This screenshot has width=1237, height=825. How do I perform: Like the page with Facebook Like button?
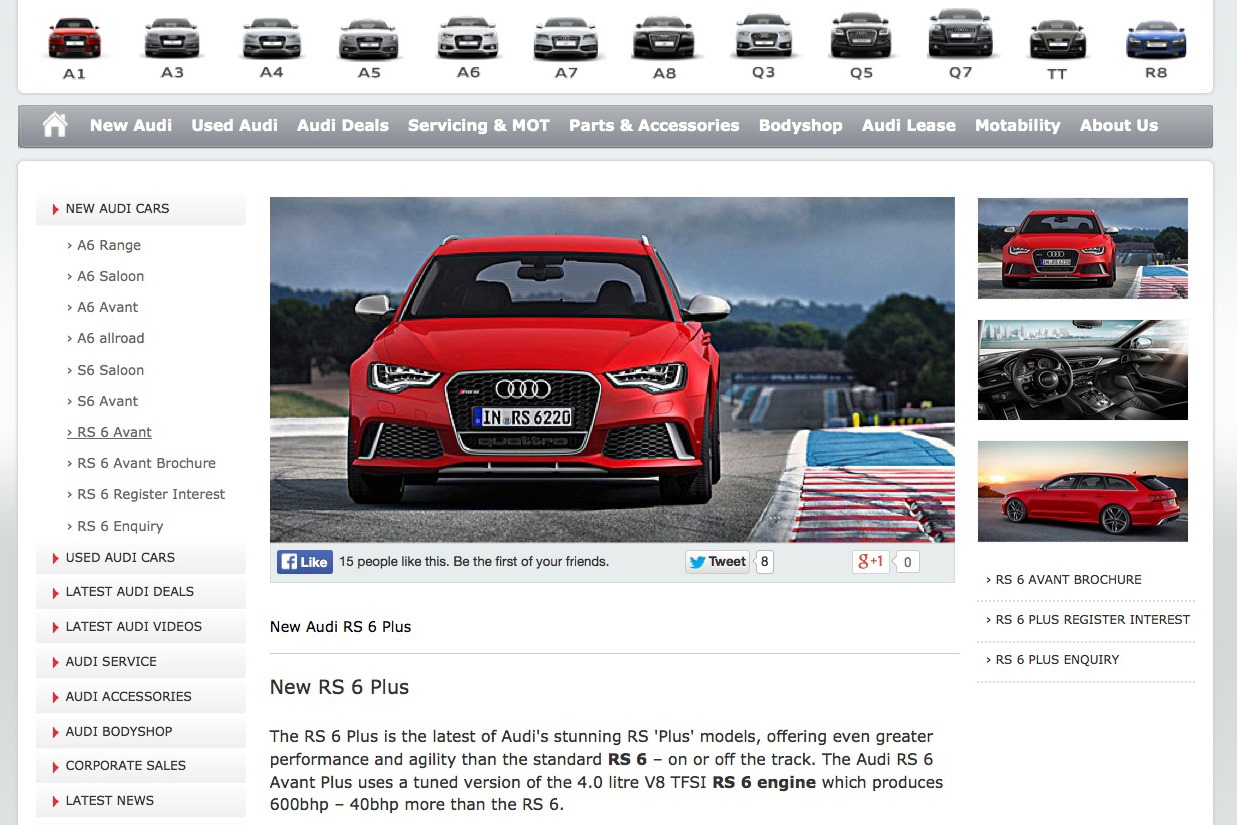tap(304, 562)
